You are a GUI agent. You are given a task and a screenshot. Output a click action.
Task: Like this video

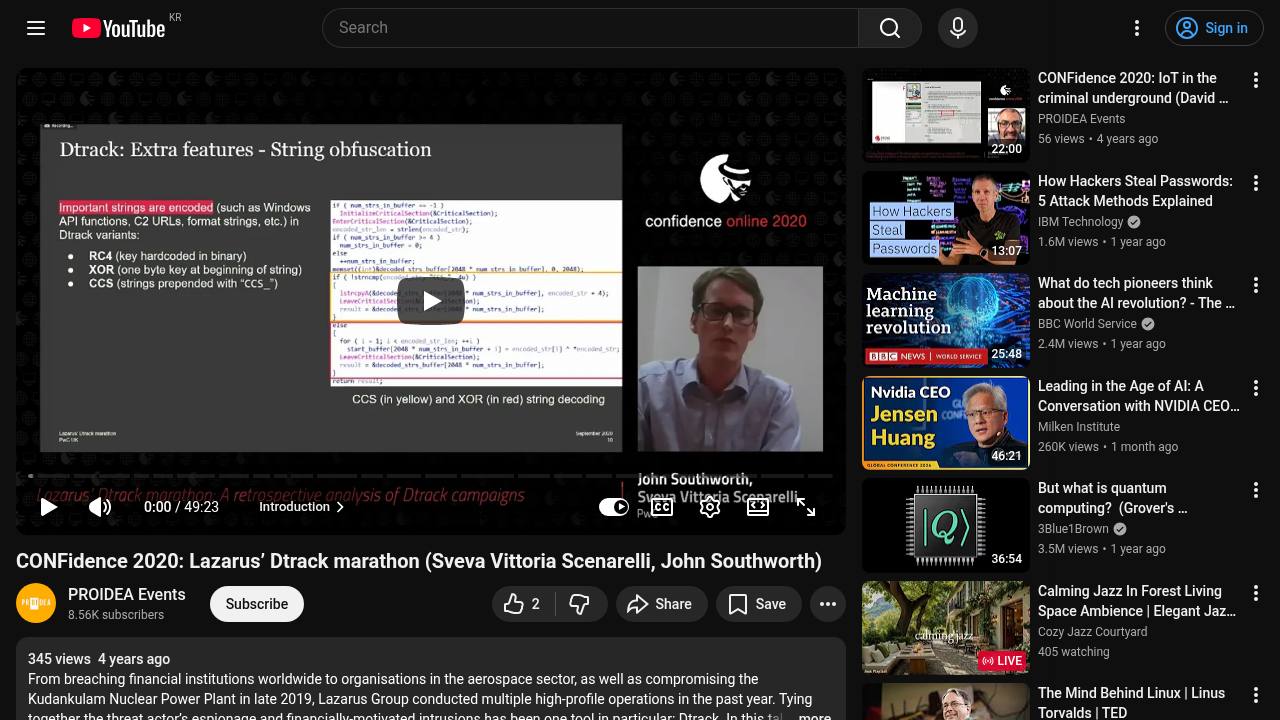pyautogui.click(x=524, y=604)
